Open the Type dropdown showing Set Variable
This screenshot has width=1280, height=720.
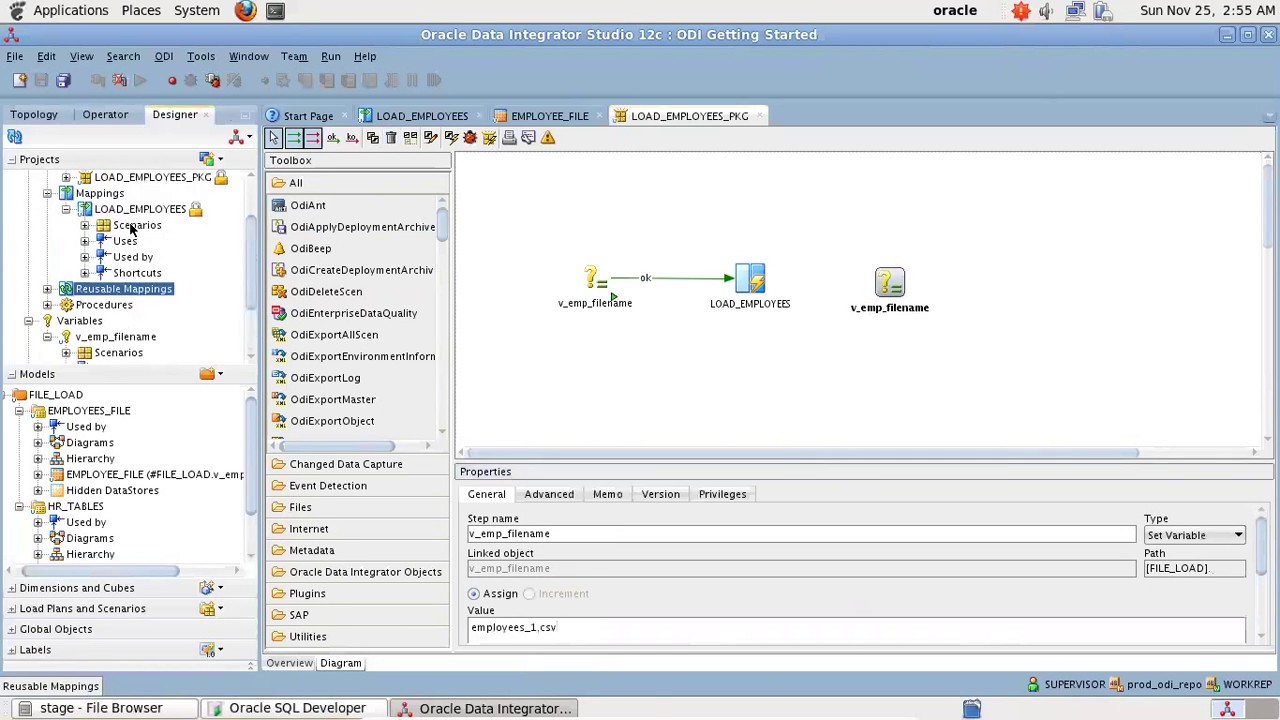(1194, 535)
